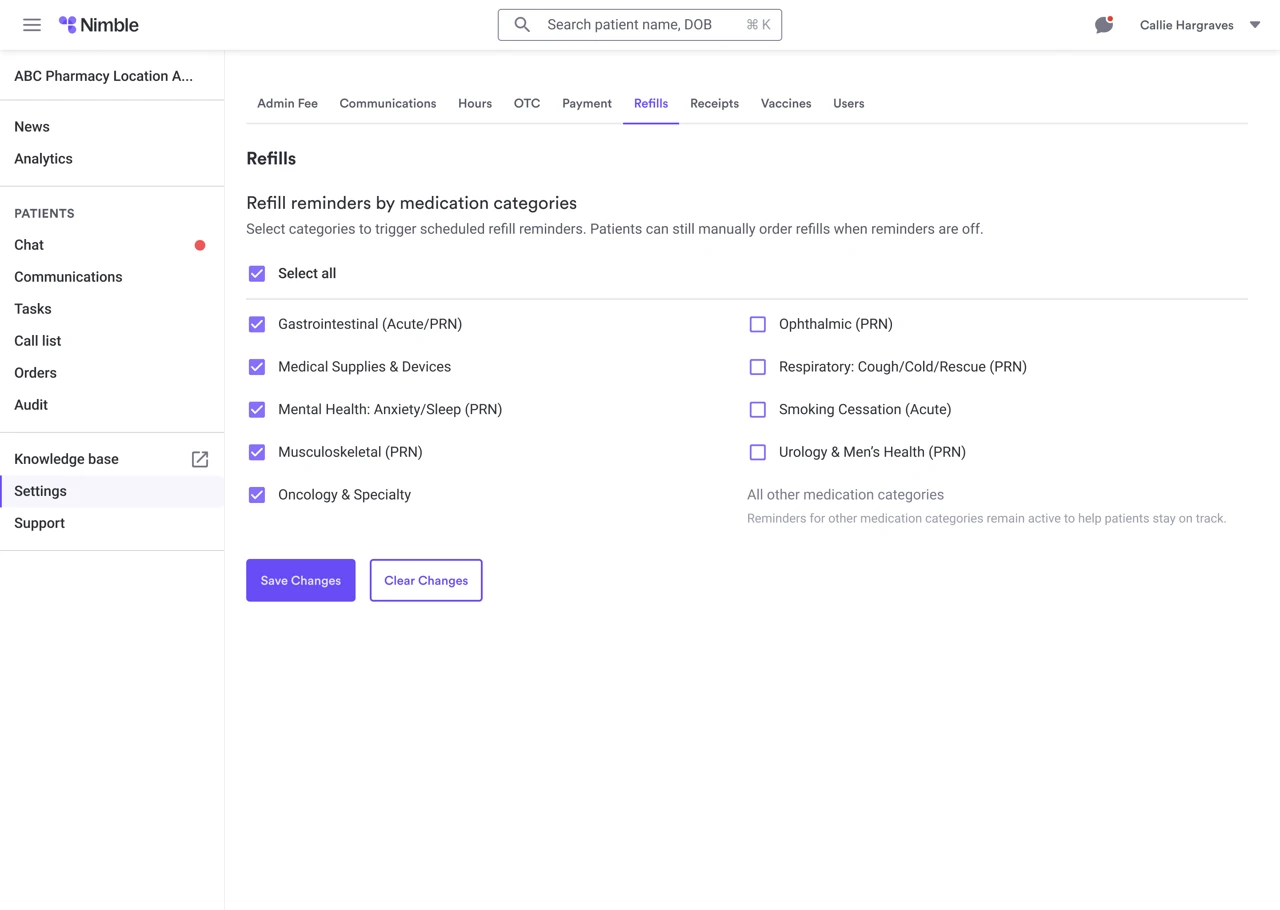
Task: Open the Communications settings tab
Action: [x=388, y=103]
